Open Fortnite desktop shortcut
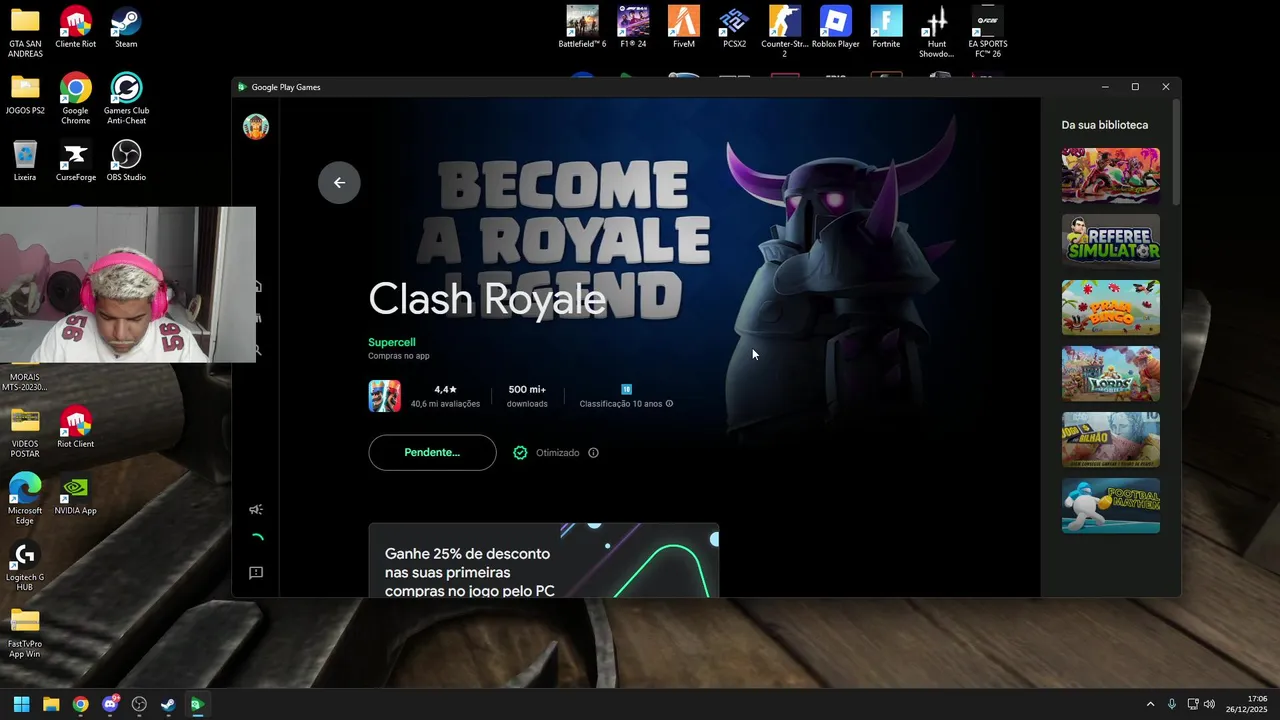Screen dimensions: 1280x720 (886, 28)
